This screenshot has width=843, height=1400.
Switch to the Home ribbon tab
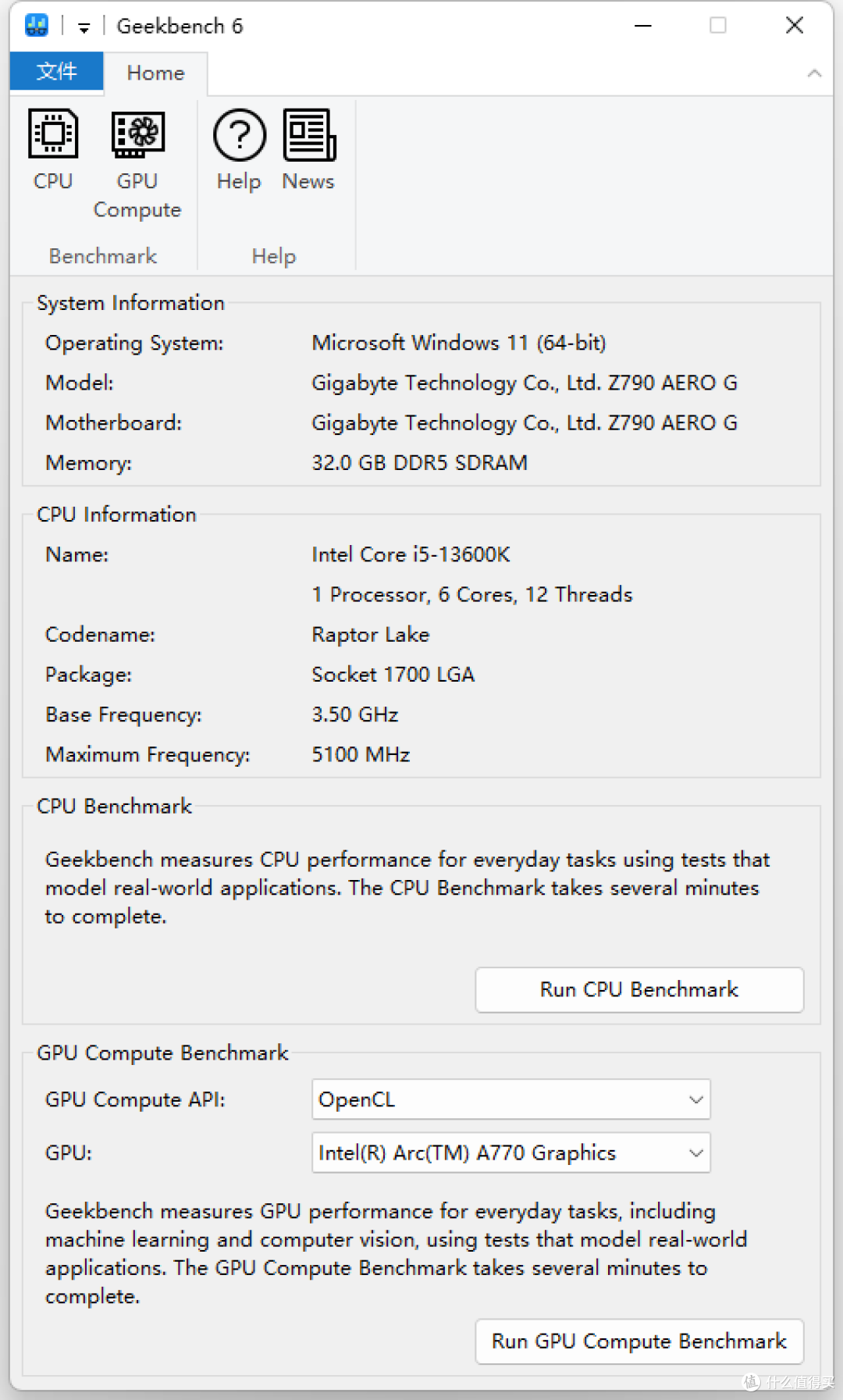point(156,73)
